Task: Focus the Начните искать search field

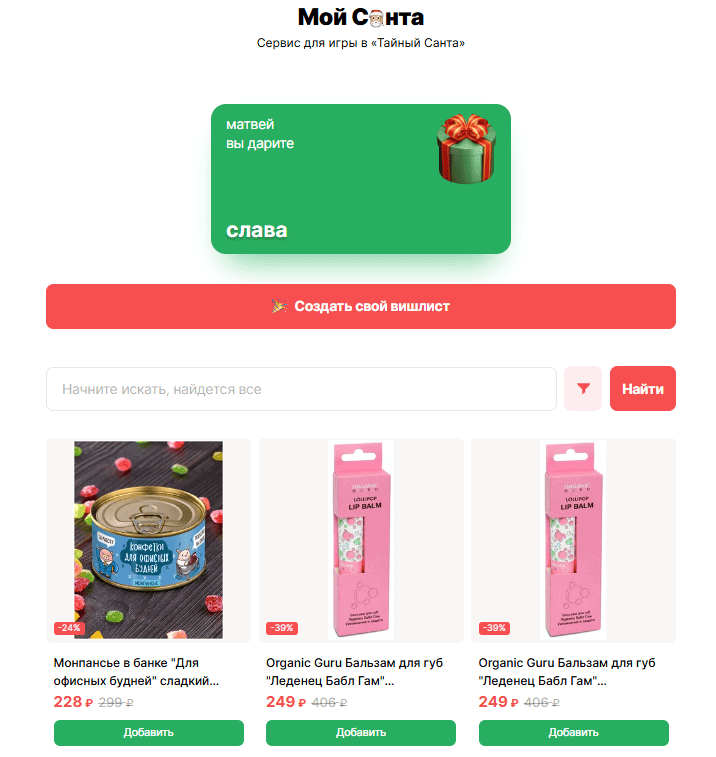Action: click(301, 389)
